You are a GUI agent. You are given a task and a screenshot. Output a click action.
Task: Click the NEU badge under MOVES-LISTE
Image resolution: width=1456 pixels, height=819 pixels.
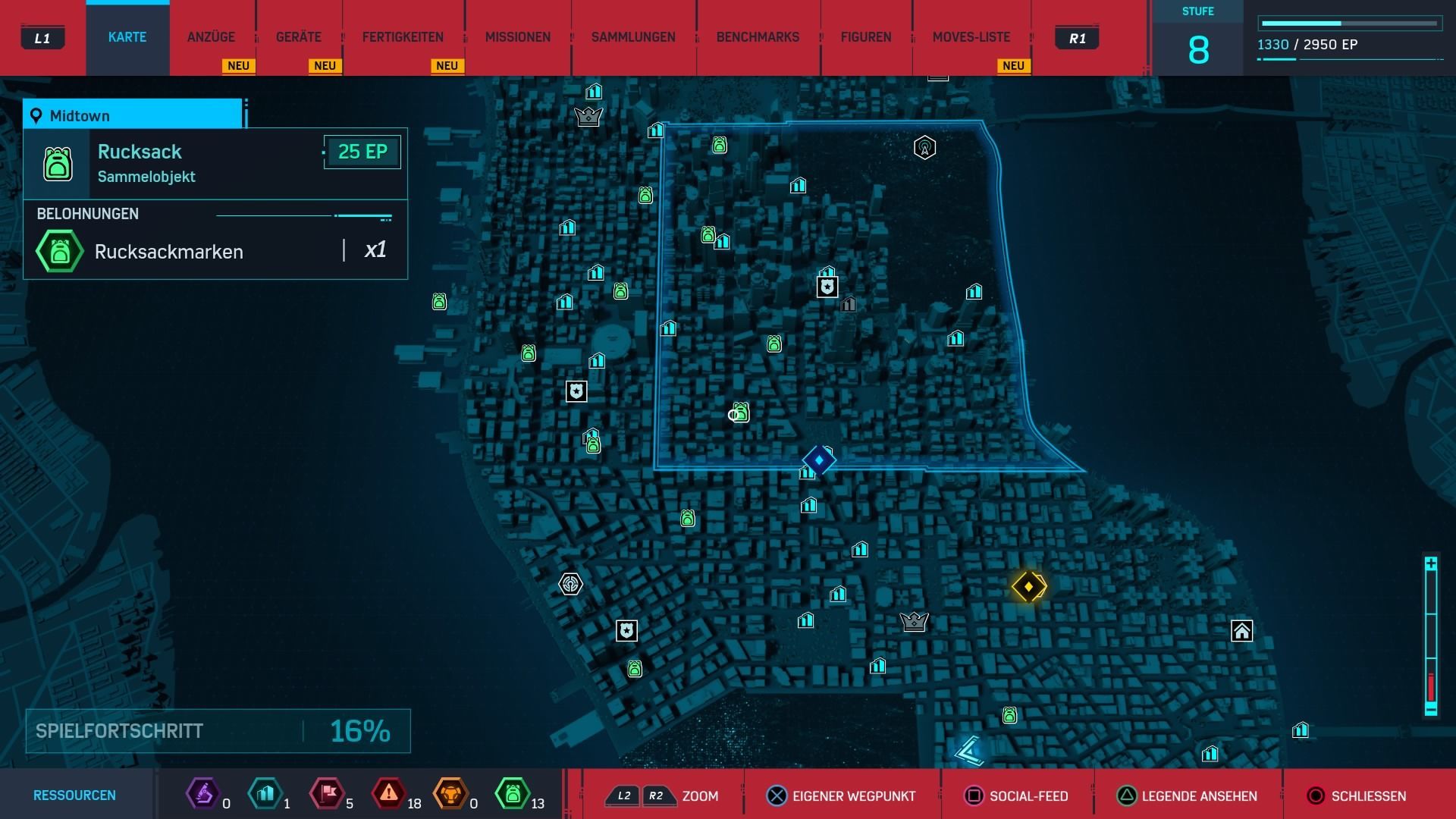click(x=1013, y=66)
